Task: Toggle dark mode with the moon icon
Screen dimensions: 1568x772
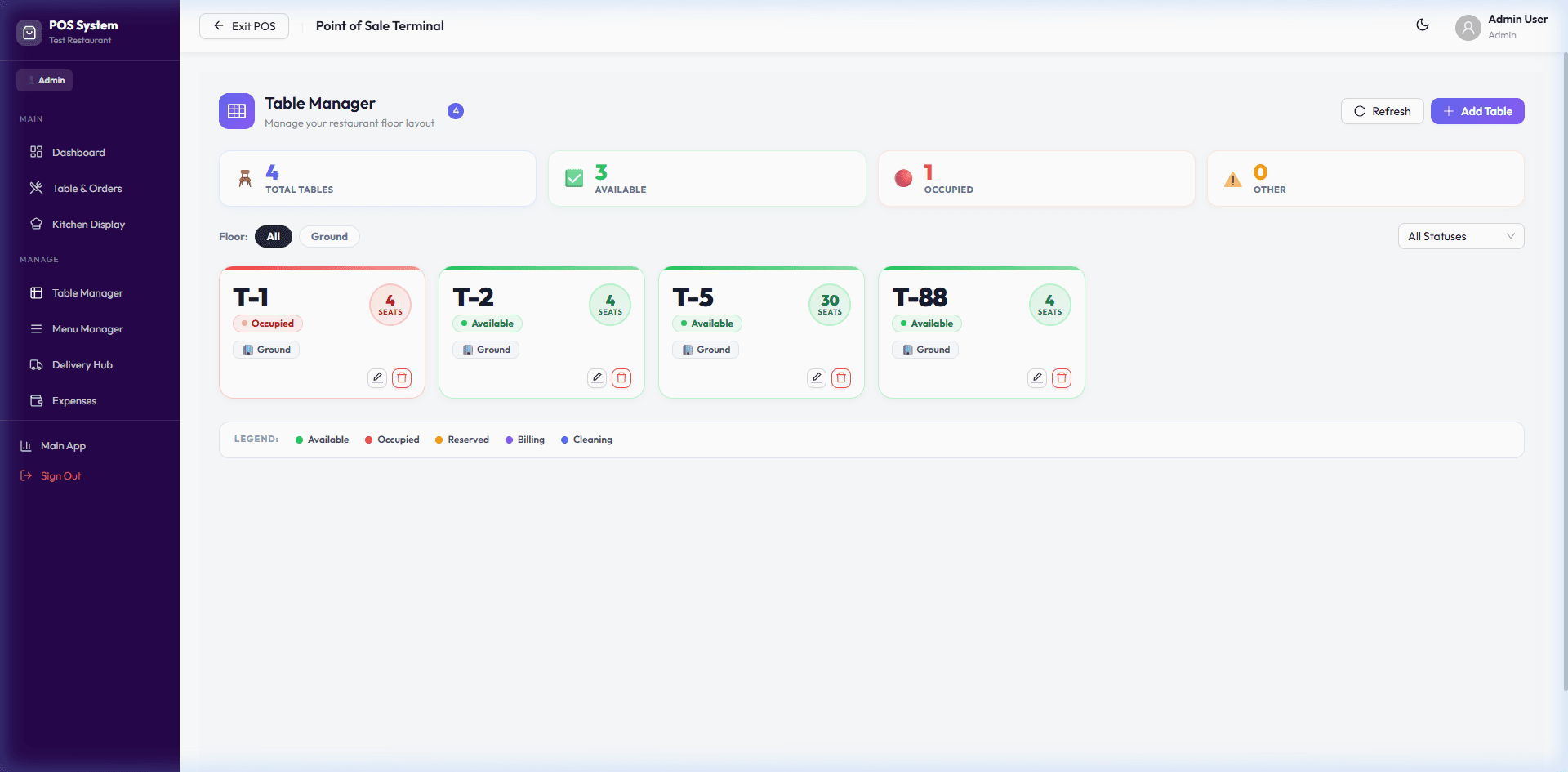Action: coord(1422,25)
